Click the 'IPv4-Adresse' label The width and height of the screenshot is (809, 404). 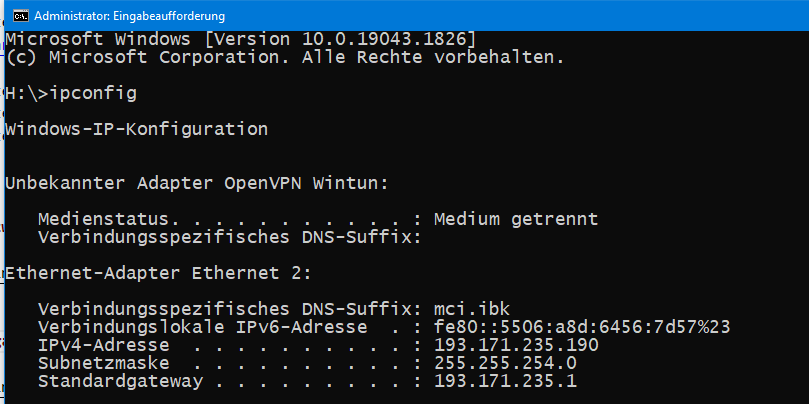(104, 345)
